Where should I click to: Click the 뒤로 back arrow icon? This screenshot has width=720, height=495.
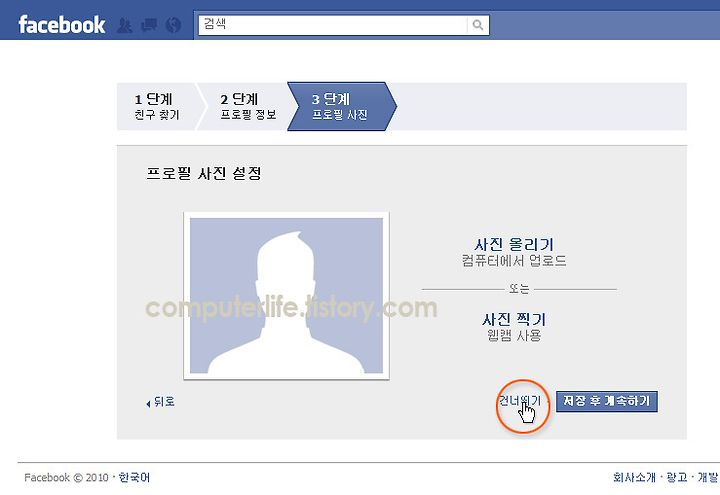pyautogui.click(x=148, y=404)
